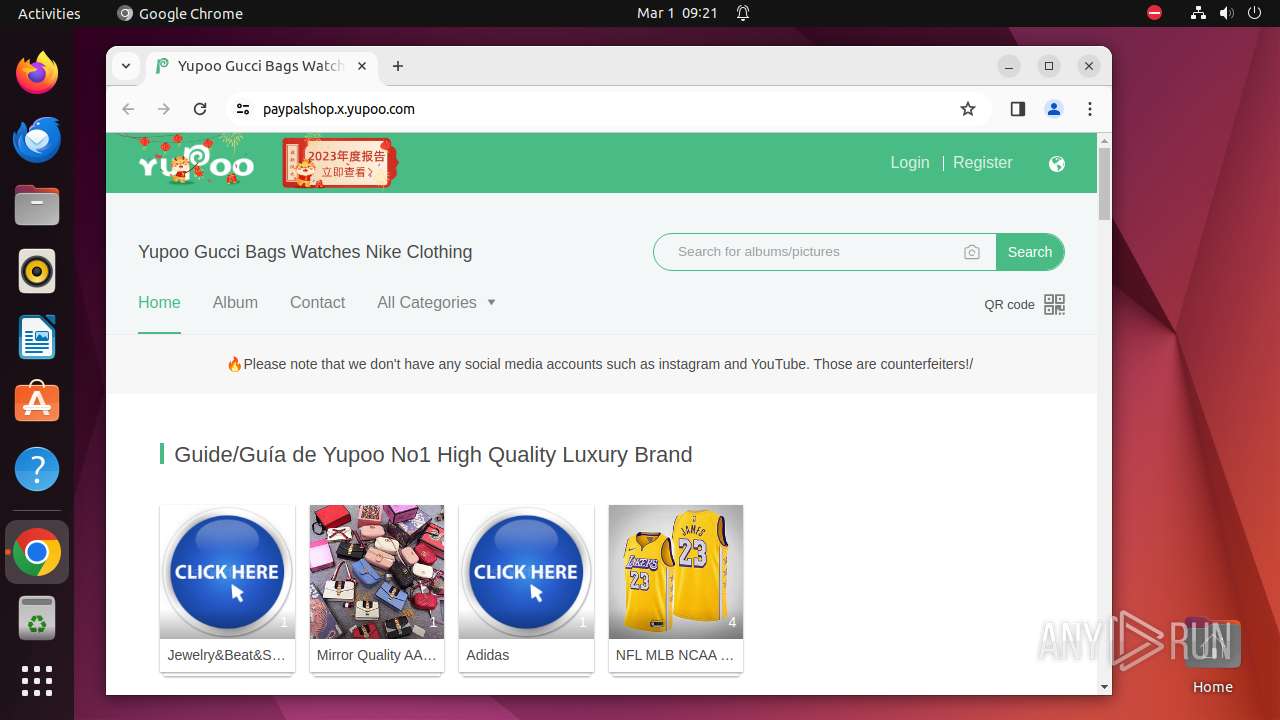Image resolution: width=1280 pixels, height=720 pixels.
Task: Expand the All Categories dropdown
Action: click(x=436, y=302)
